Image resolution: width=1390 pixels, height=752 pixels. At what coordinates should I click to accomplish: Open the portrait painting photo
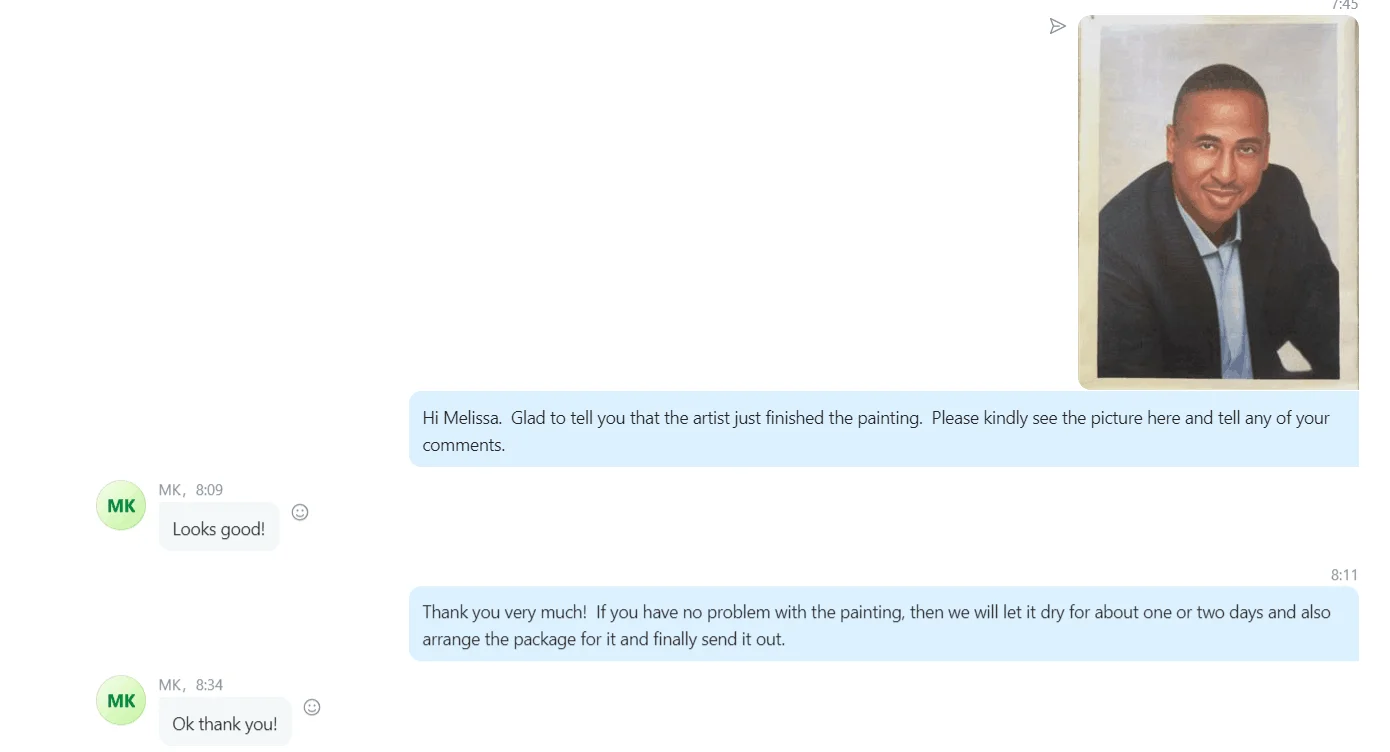point(1218,203)
